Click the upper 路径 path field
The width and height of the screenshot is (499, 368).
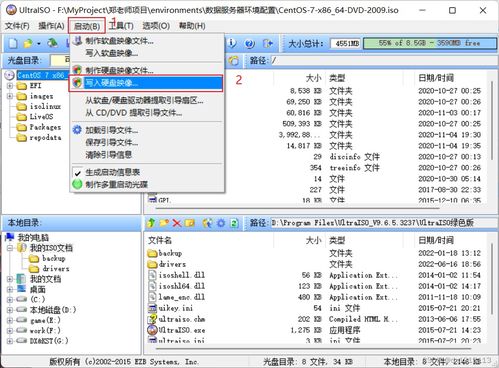coord(383,60)
